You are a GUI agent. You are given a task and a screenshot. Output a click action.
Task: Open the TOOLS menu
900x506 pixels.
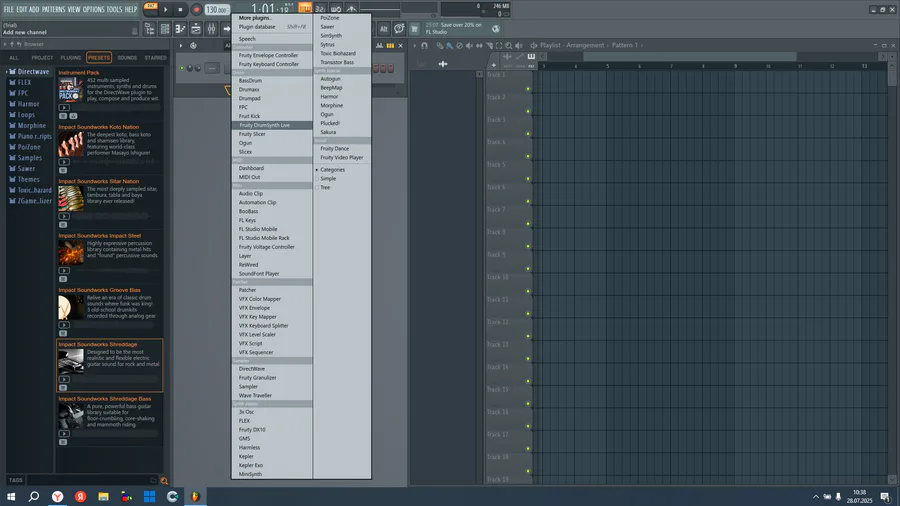point(114,9)
